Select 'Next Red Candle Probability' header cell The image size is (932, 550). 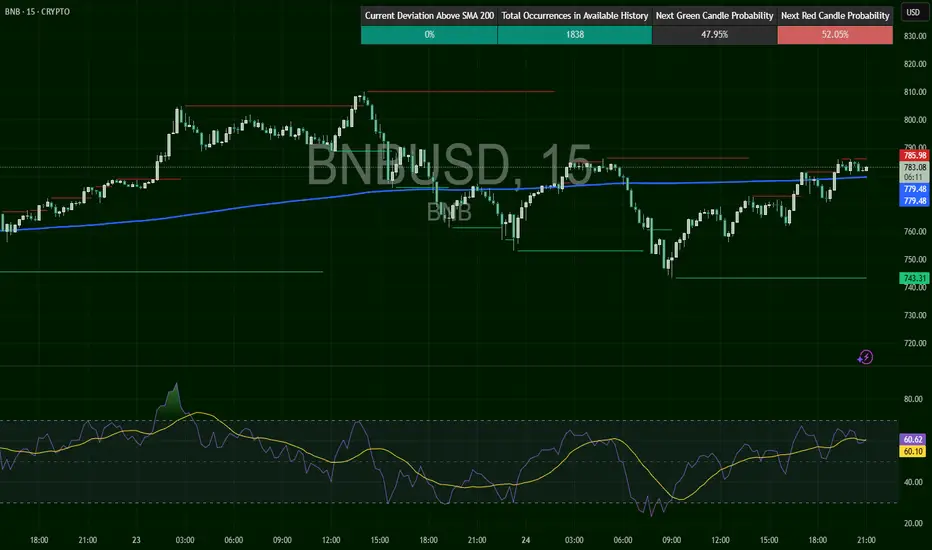click(835, 15)
